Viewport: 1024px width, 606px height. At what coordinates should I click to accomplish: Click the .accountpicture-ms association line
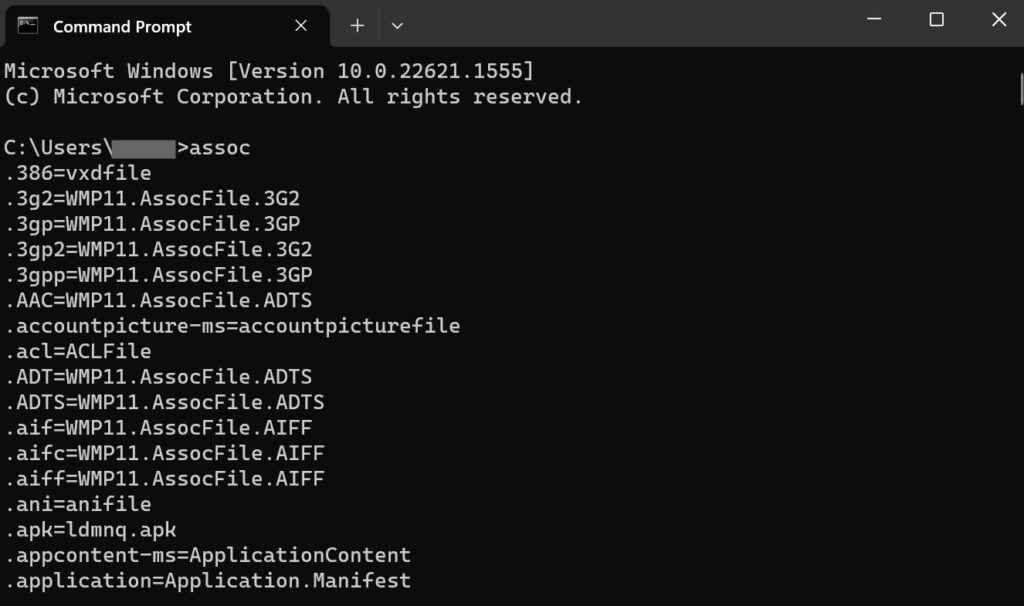point(233,325)
